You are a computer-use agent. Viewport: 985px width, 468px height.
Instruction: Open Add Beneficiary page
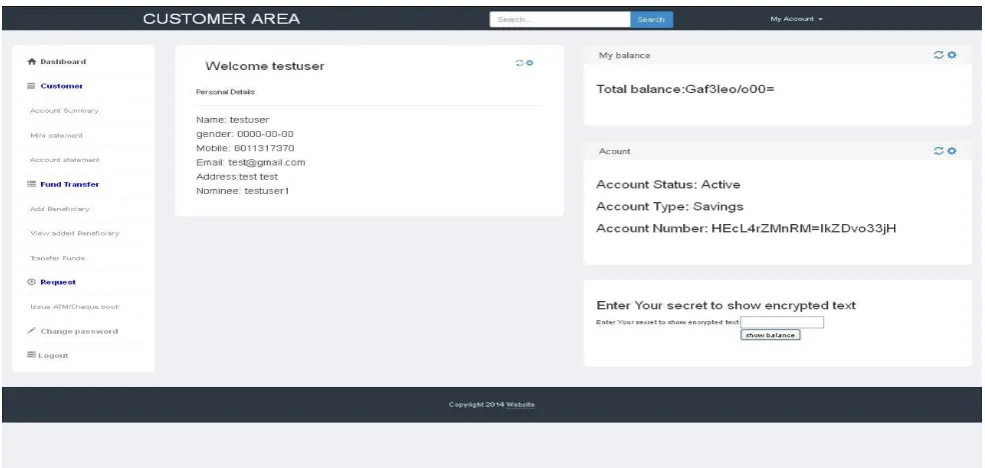[60, 209]
